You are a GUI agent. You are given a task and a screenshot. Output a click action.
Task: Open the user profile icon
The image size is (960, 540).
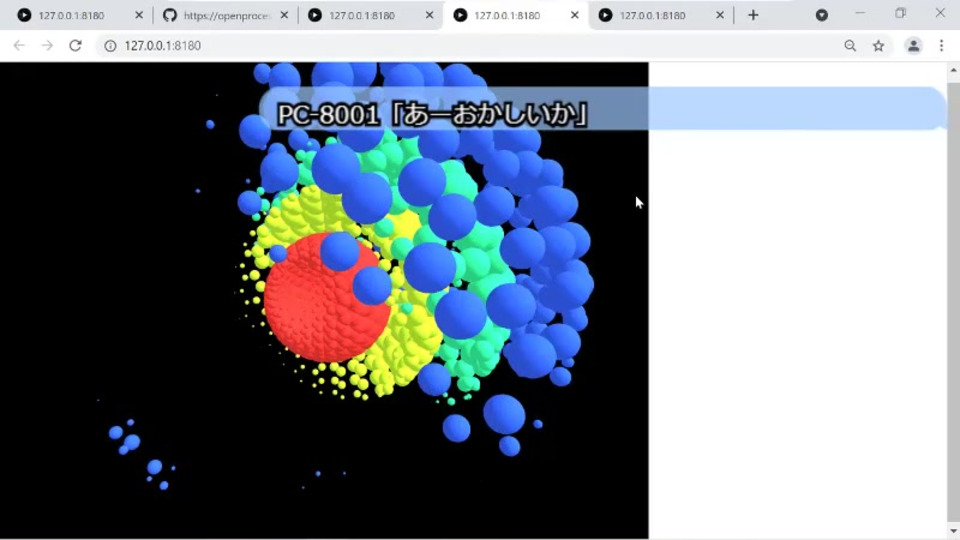[x=913, y=46]
